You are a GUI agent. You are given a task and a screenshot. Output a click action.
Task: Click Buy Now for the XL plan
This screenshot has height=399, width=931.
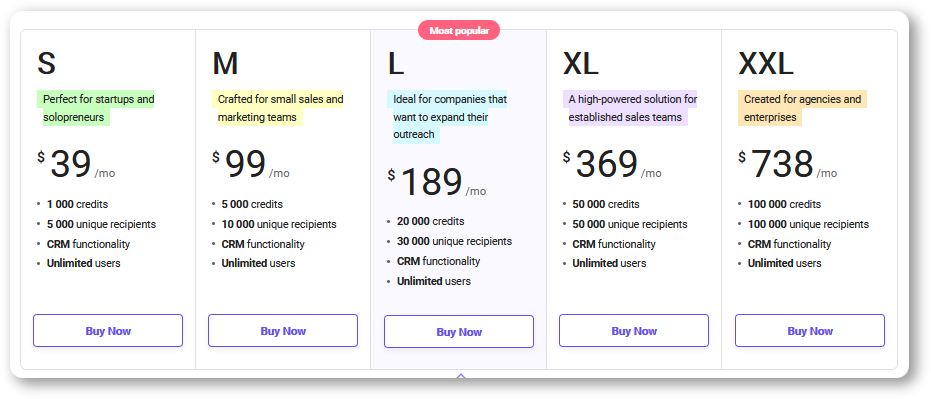634,331
